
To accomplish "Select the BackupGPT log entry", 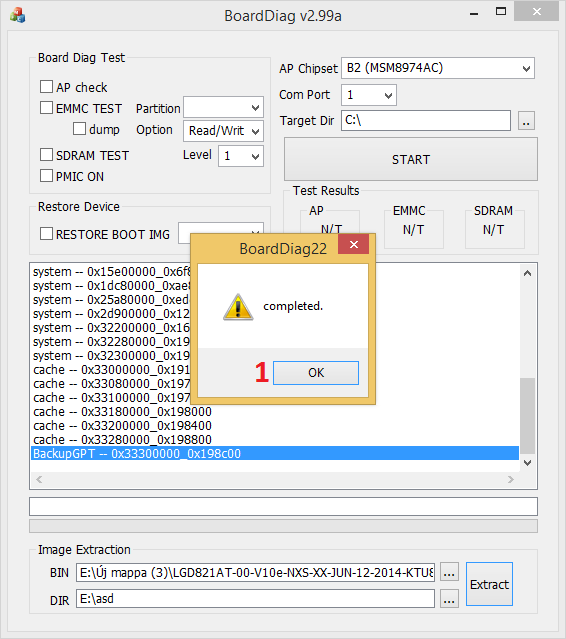I will pyautogui.click(x=275, y=454).
